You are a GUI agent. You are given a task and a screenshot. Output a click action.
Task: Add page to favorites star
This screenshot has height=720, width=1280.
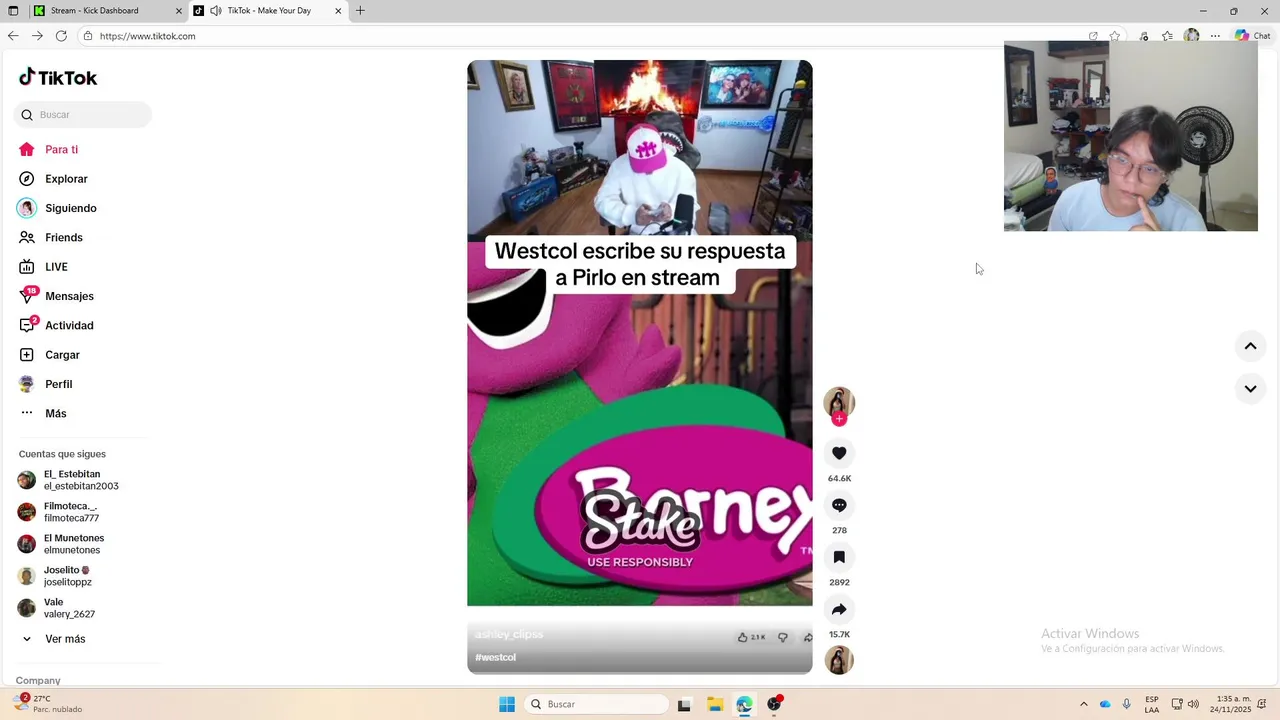1115,36
